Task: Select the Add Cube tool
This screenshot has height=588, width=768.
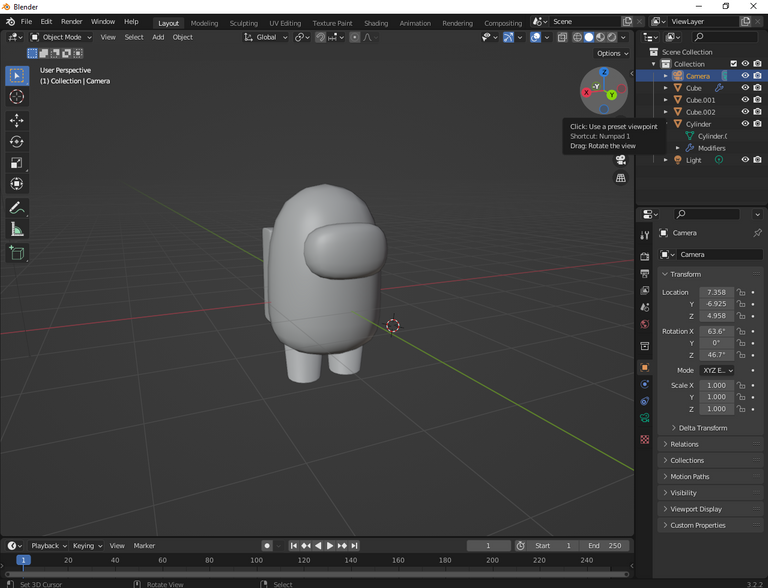Action: 17,253
